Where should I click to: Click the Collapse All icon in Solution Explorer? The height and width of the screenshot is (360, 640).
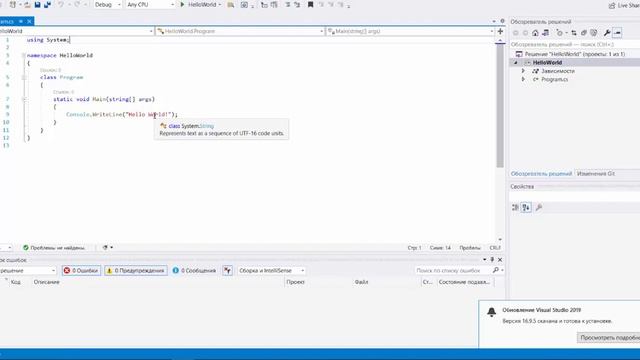[x=584, y=33]
